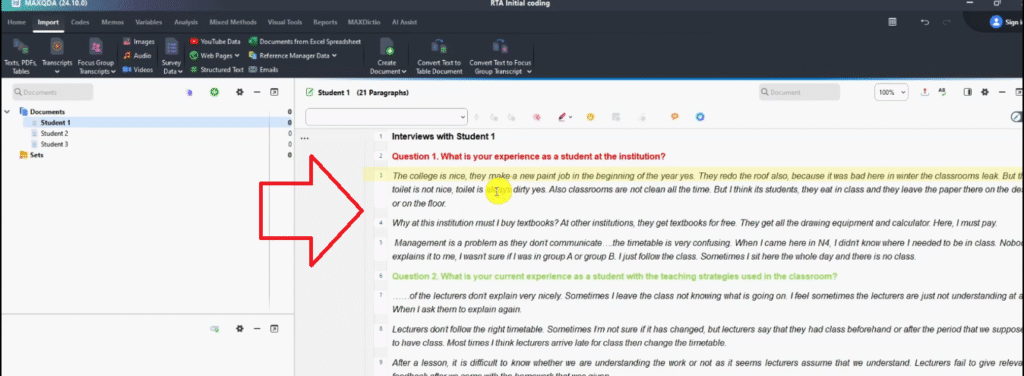Click the emoticode smiley icon

tap(590, 117)
